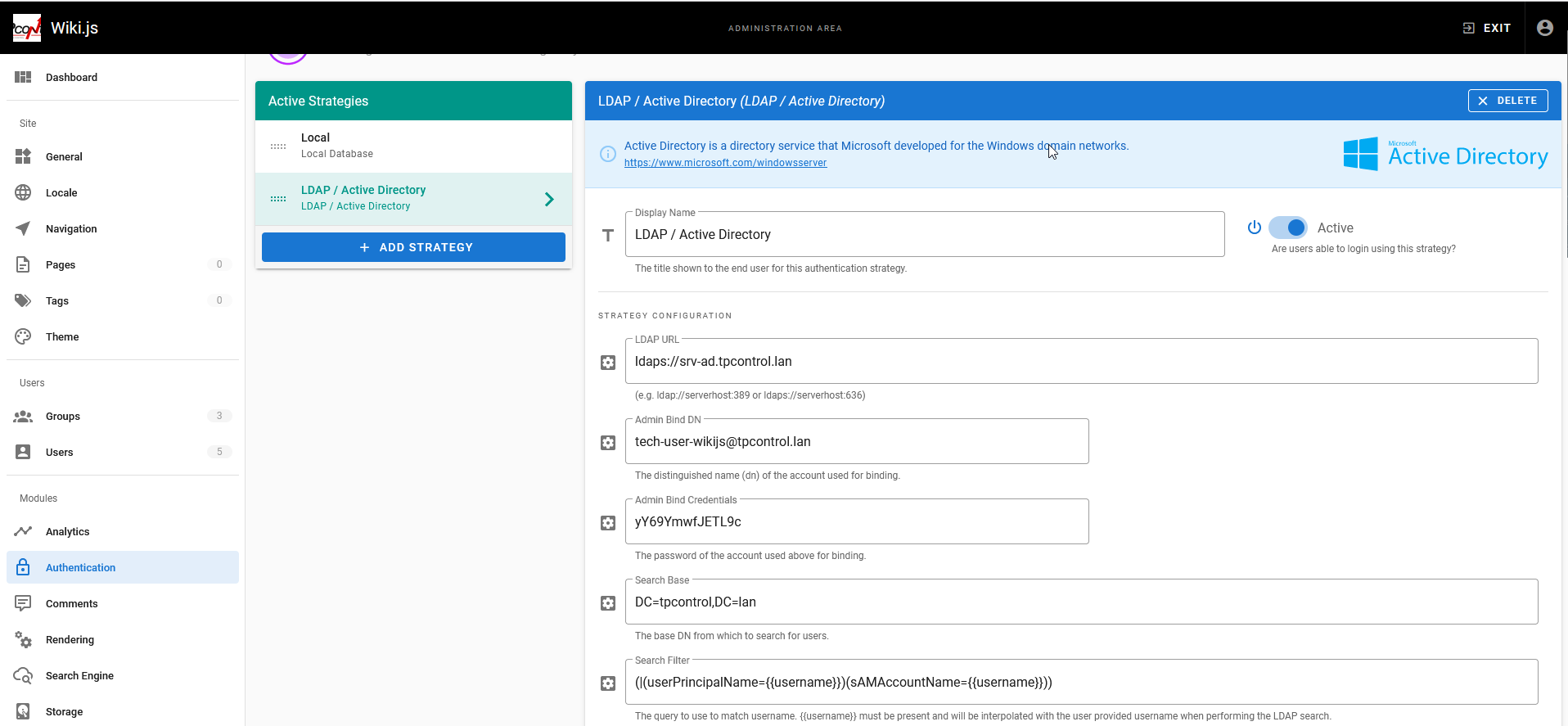Image resolution: width=1568 pixels, height=726 pixels.
Task: Go to the Groups admin page
Action: click(x=63, y=416)
